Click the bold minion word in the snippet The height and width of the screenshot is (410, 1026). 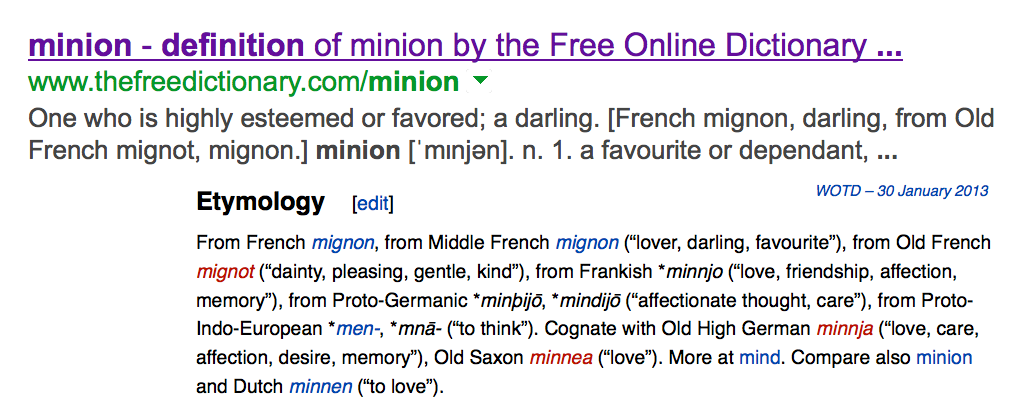tap(357, 152)
